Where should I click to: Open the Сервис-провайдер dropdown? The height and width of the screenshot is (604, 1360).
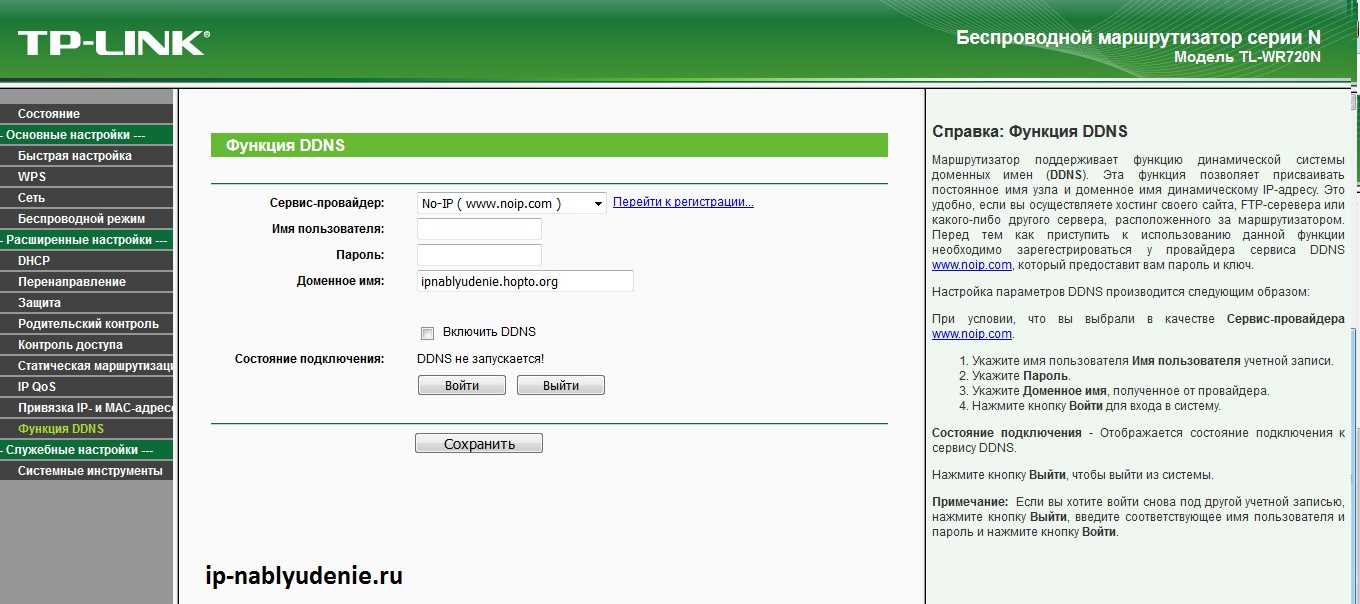pyautogui.click(x=512, y=203)
